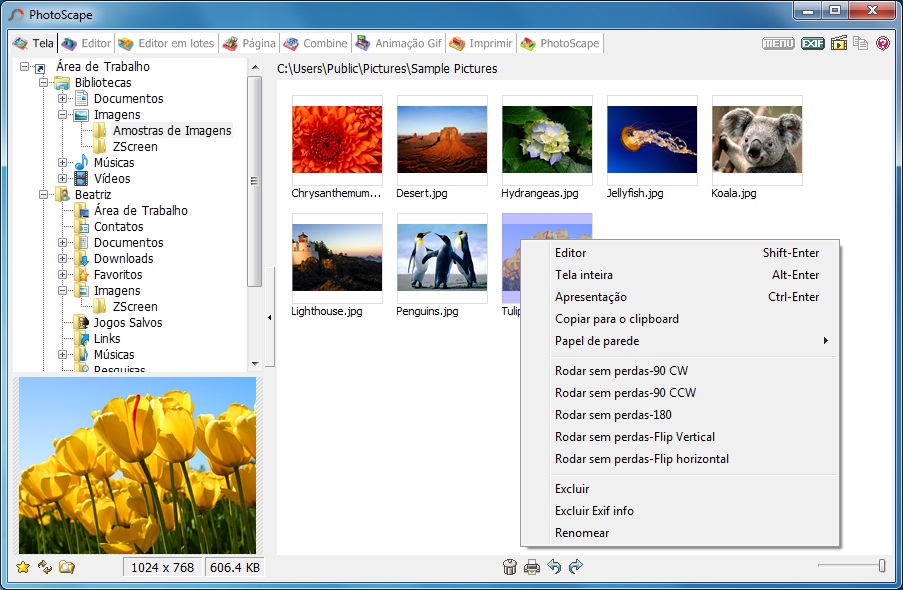Select the Koala.jpg thumbnail
903x590 pixels.
click(x=756, y=141)
